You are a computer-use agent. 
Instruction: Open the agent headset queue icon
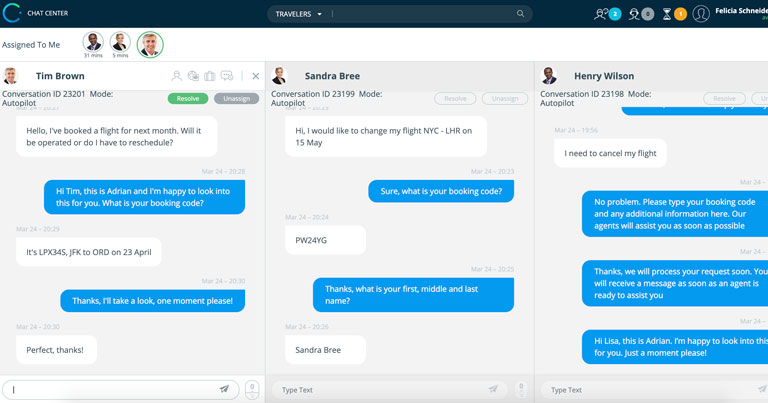pyautogui.click(x=634, y=14)
